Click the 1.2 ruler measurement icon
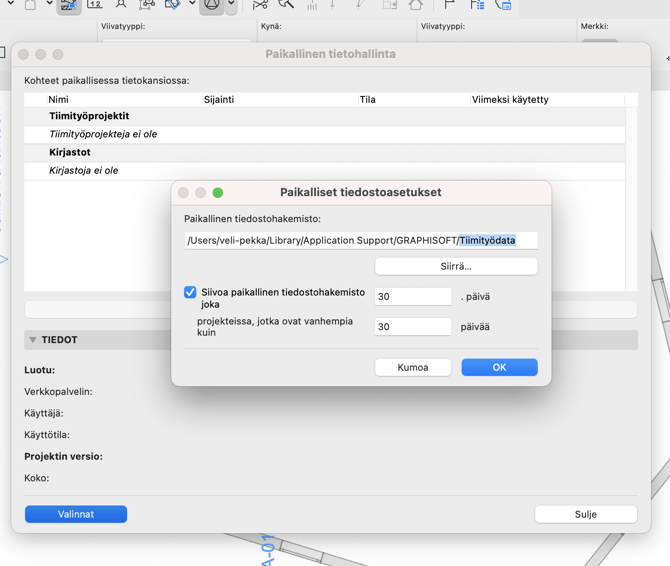This screenshot has height=566, width=670. 95,5
